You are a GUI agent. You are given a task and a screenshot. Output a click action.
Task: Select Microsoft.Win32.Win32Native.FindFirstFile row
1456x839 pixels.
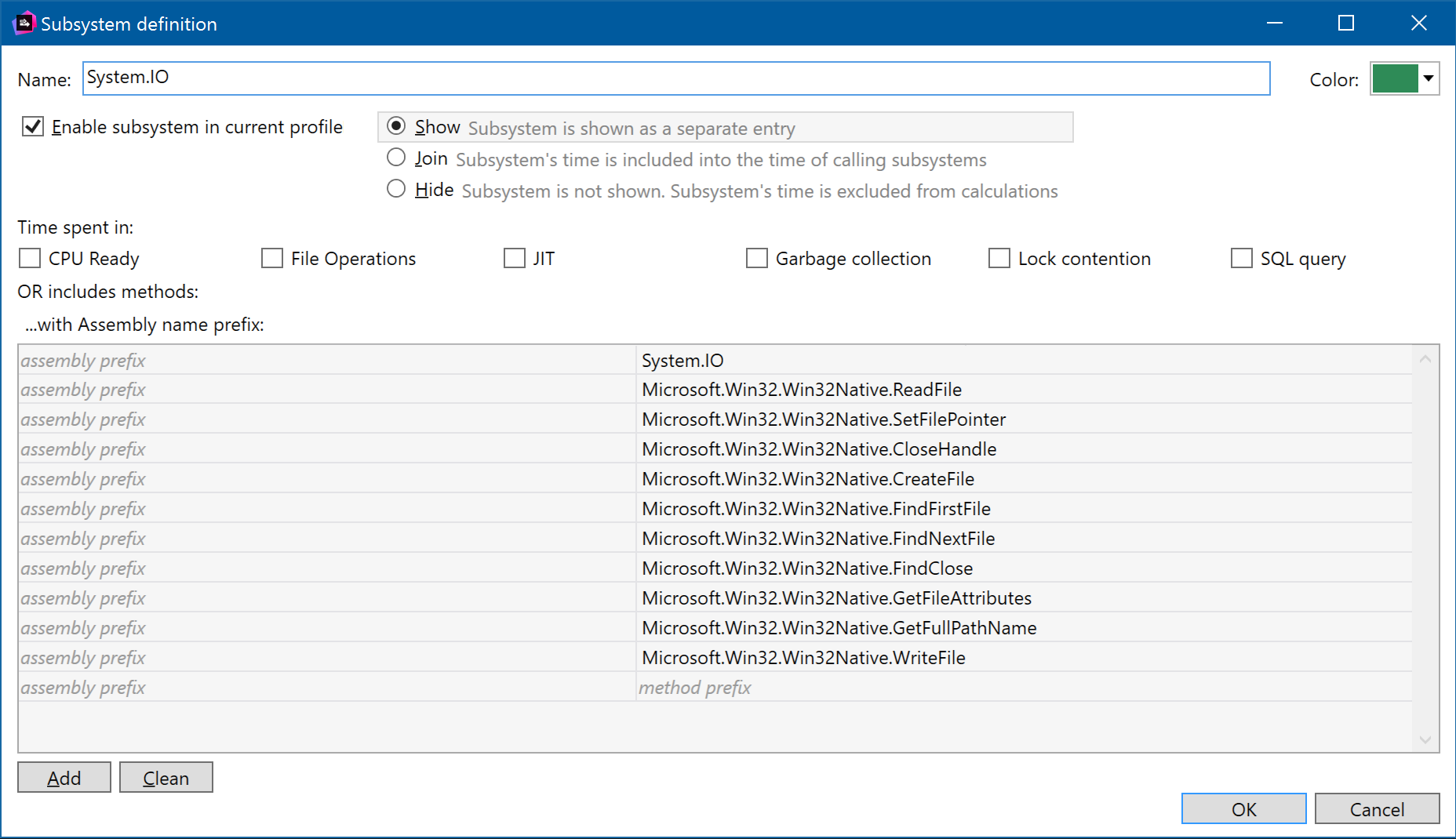(715, 509)
